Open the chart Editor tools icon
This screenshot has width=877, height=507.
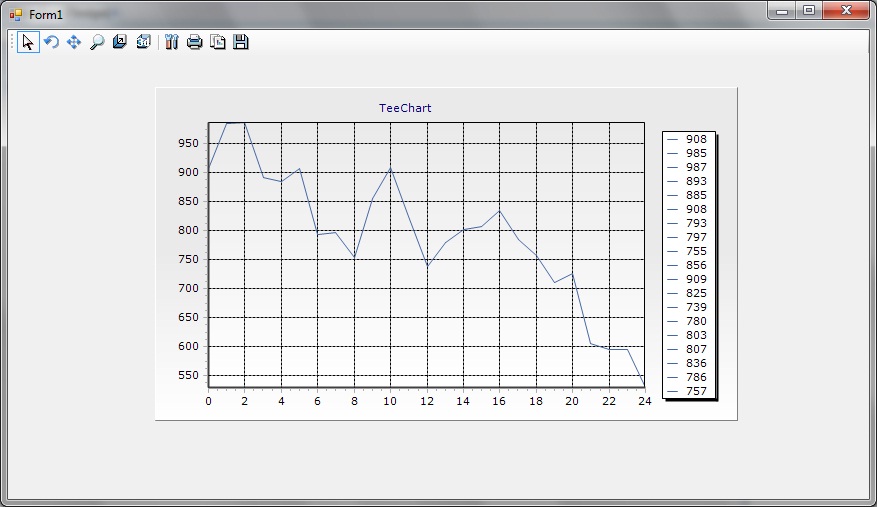(172, 42)
